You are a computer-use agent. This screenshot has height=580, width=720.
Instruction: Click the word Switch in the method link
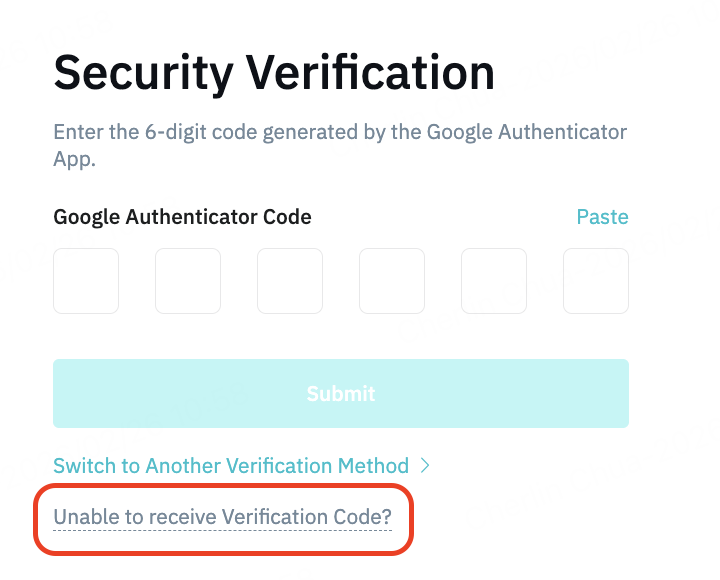coord(84,466)
